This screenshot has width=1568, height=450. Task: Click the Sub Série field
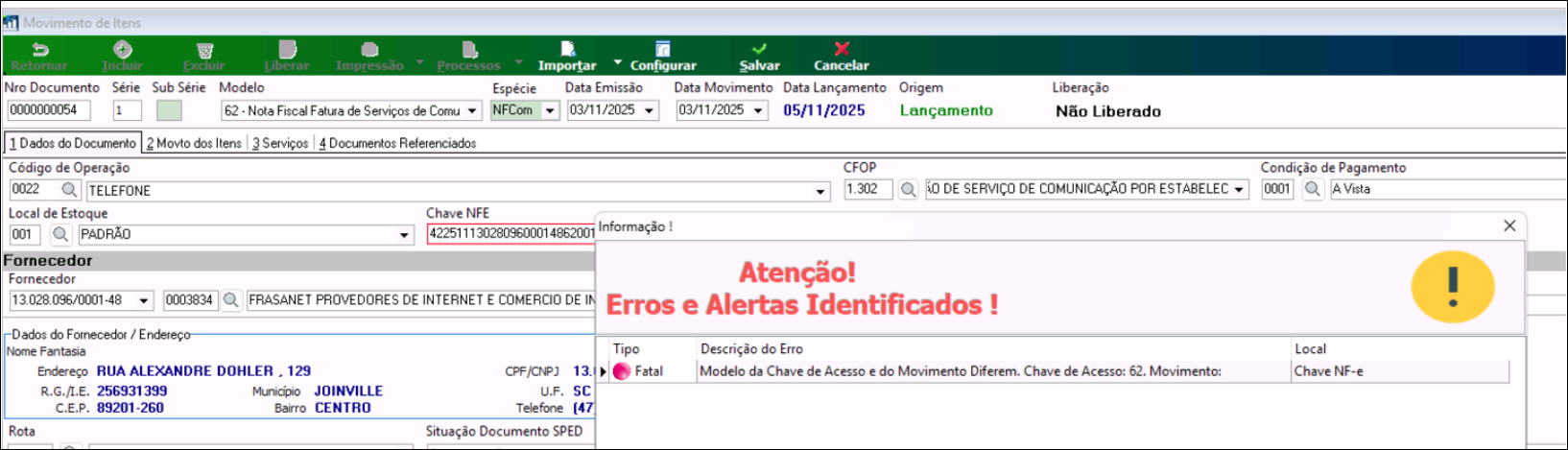coord(169,110)
